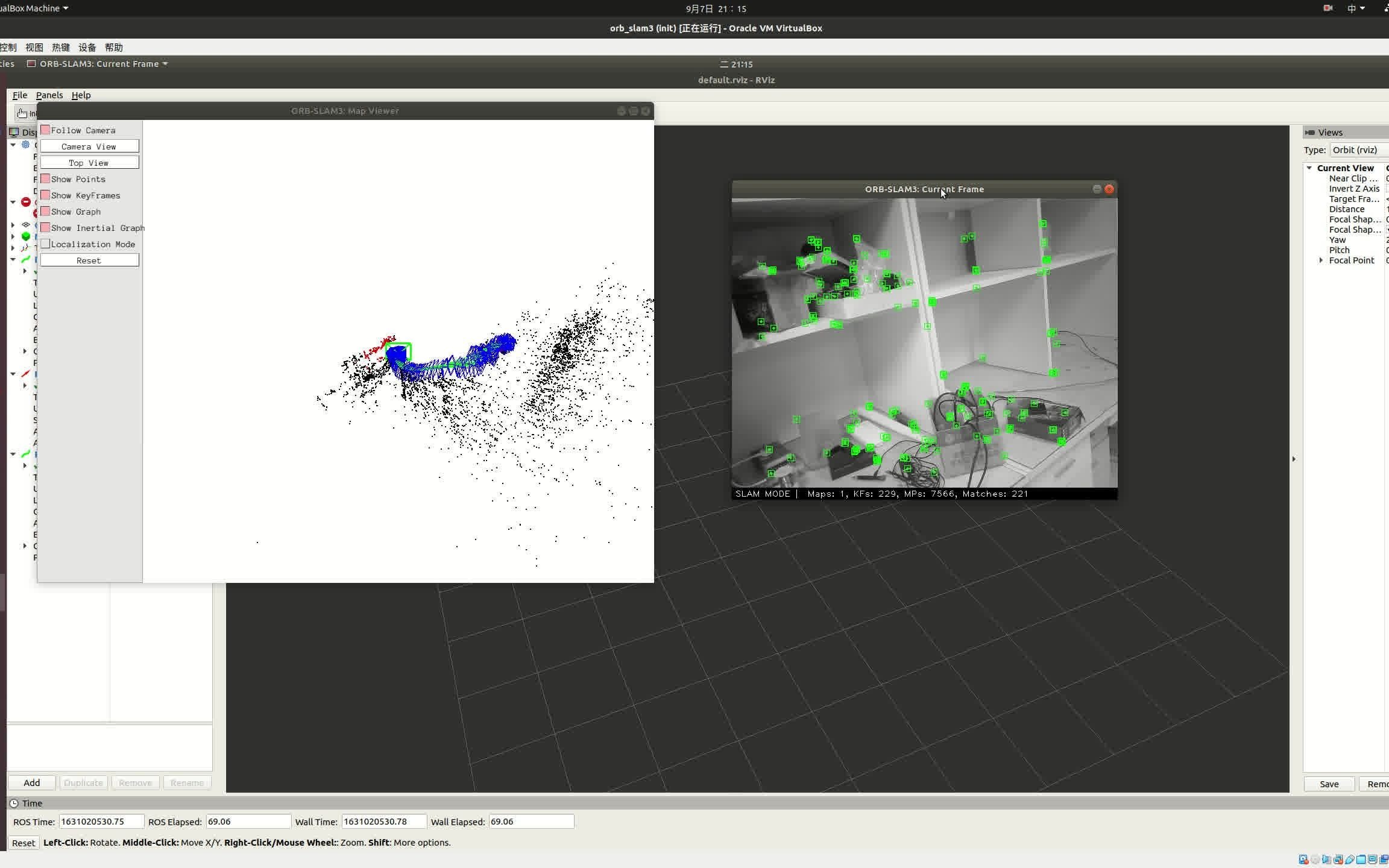Viewport: 1389px width, 868px height.
Task: Open the view Type dropdown Orbit (rviz)
Action: point(1359,150)
